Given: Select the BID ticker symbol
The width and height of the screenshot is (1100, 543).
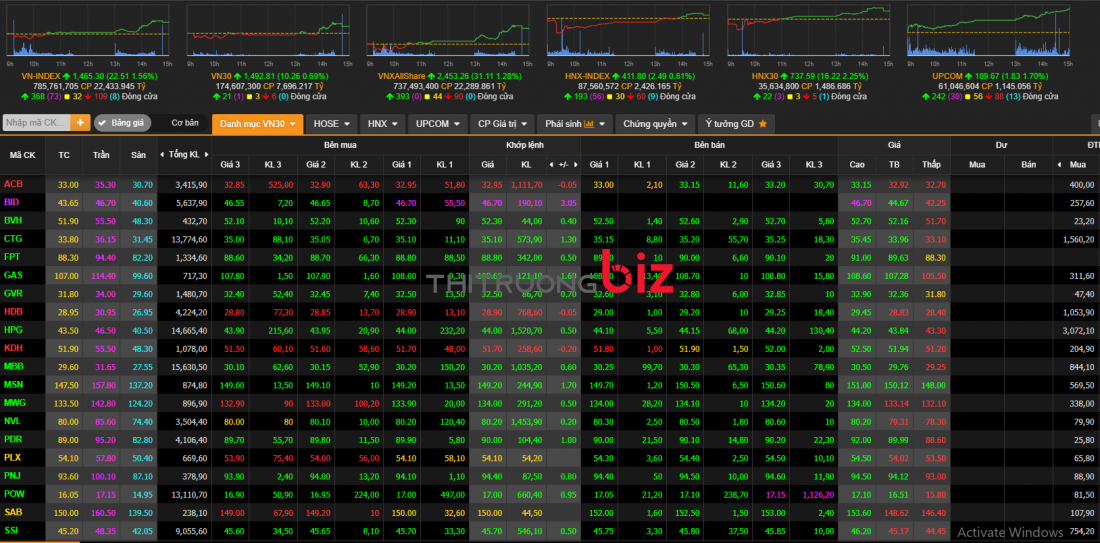Looking at the screenshot, I should [12, 202].
